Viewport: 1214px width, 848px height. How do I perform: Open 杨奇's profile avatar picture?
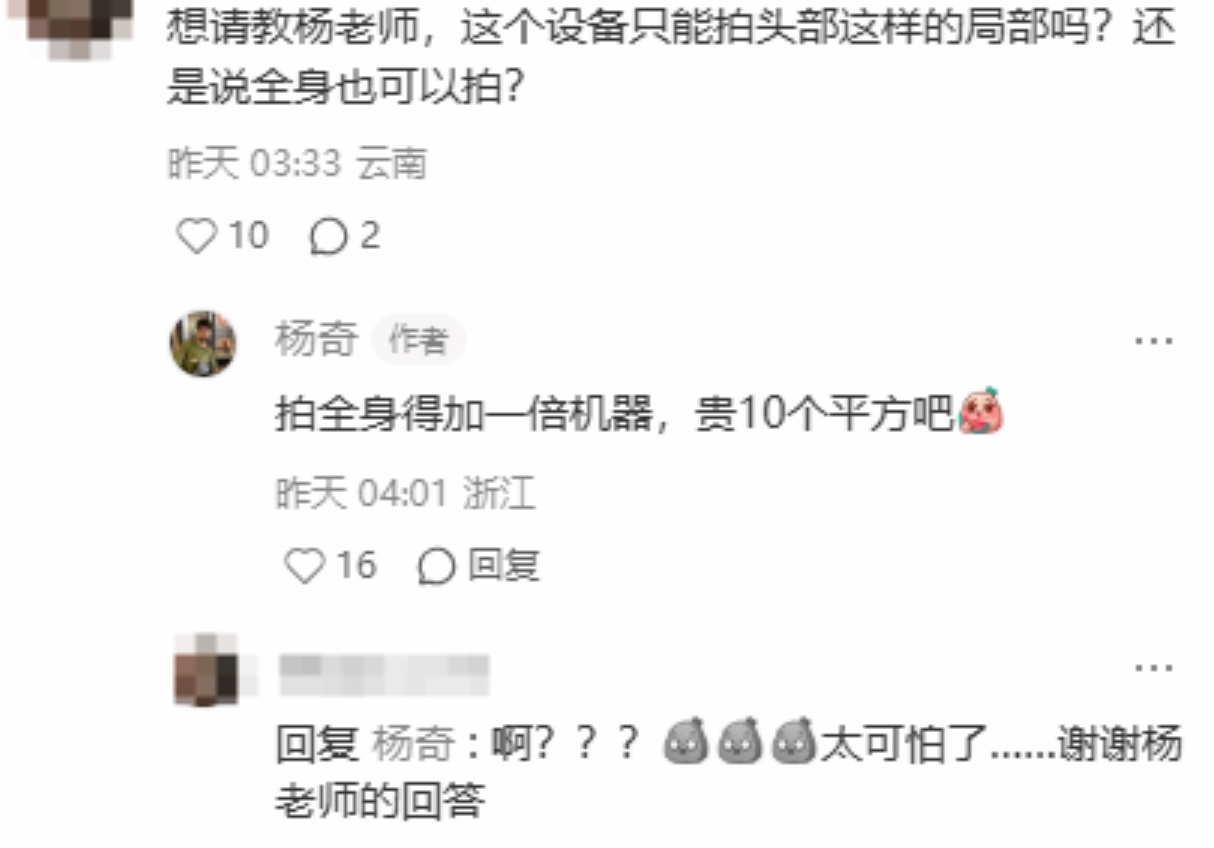pyautogui.click(x=203, y=343)
